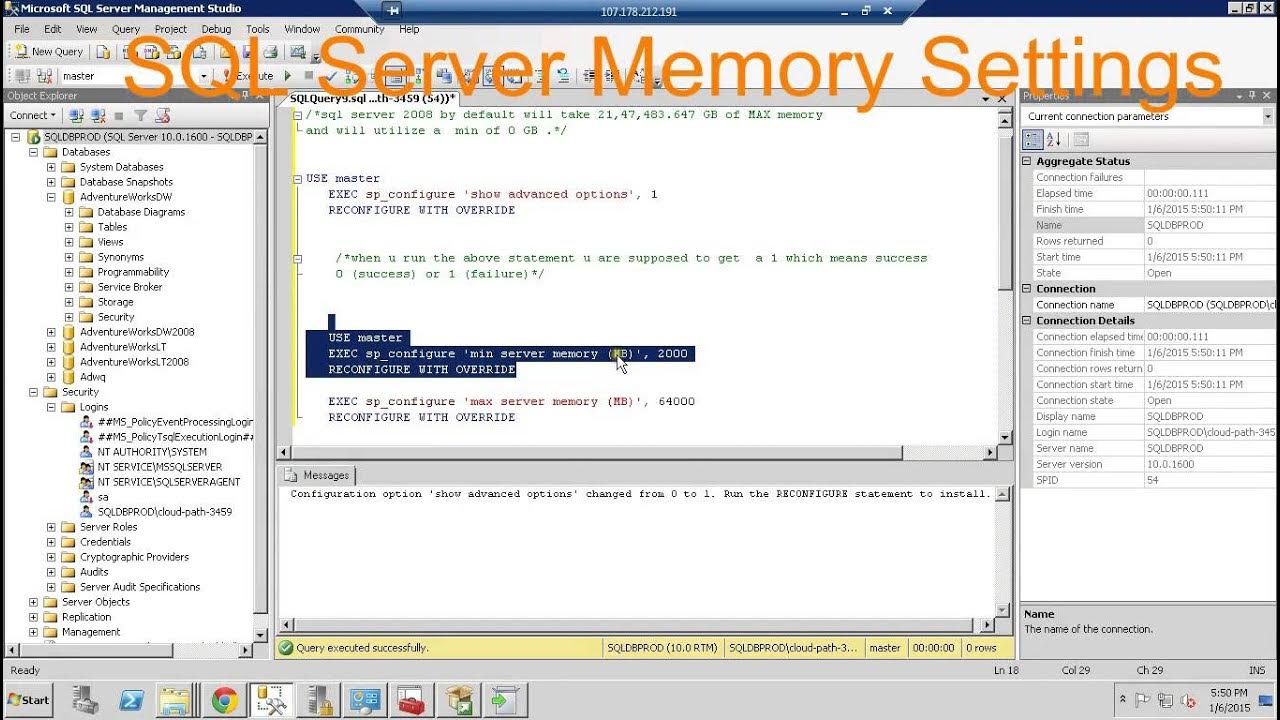Close the SQLQuery9.sql query tab
The height and width of the screenshot is (720, 1280).
(x=1003, y=98)
